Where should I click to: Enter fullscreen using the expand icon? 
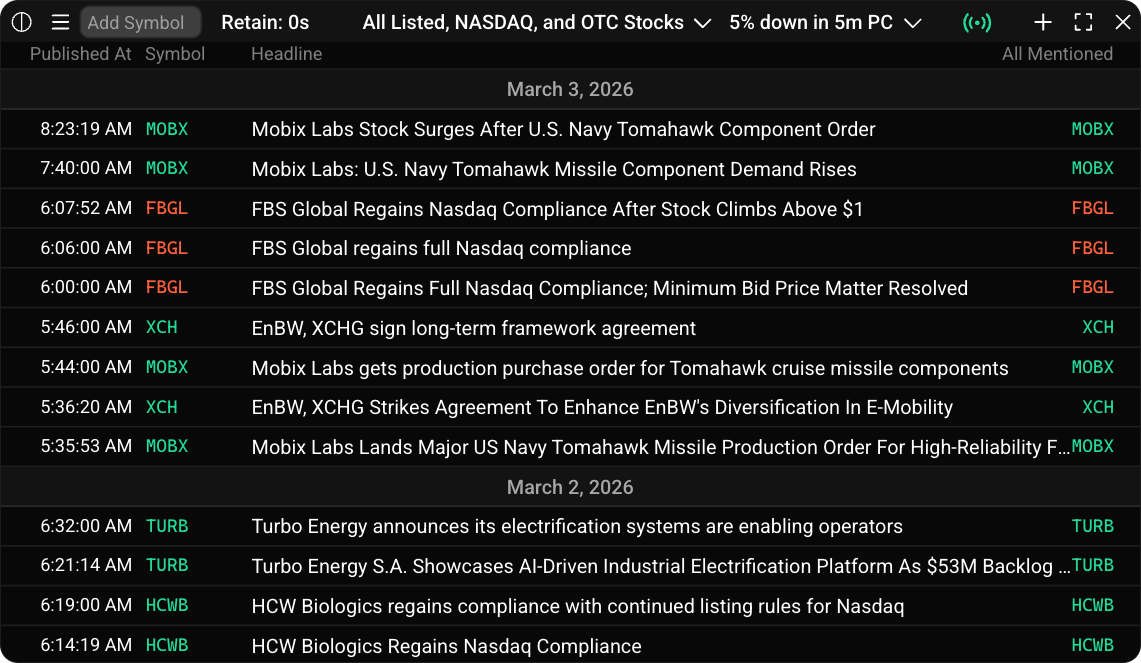(x=1083, y=21)
